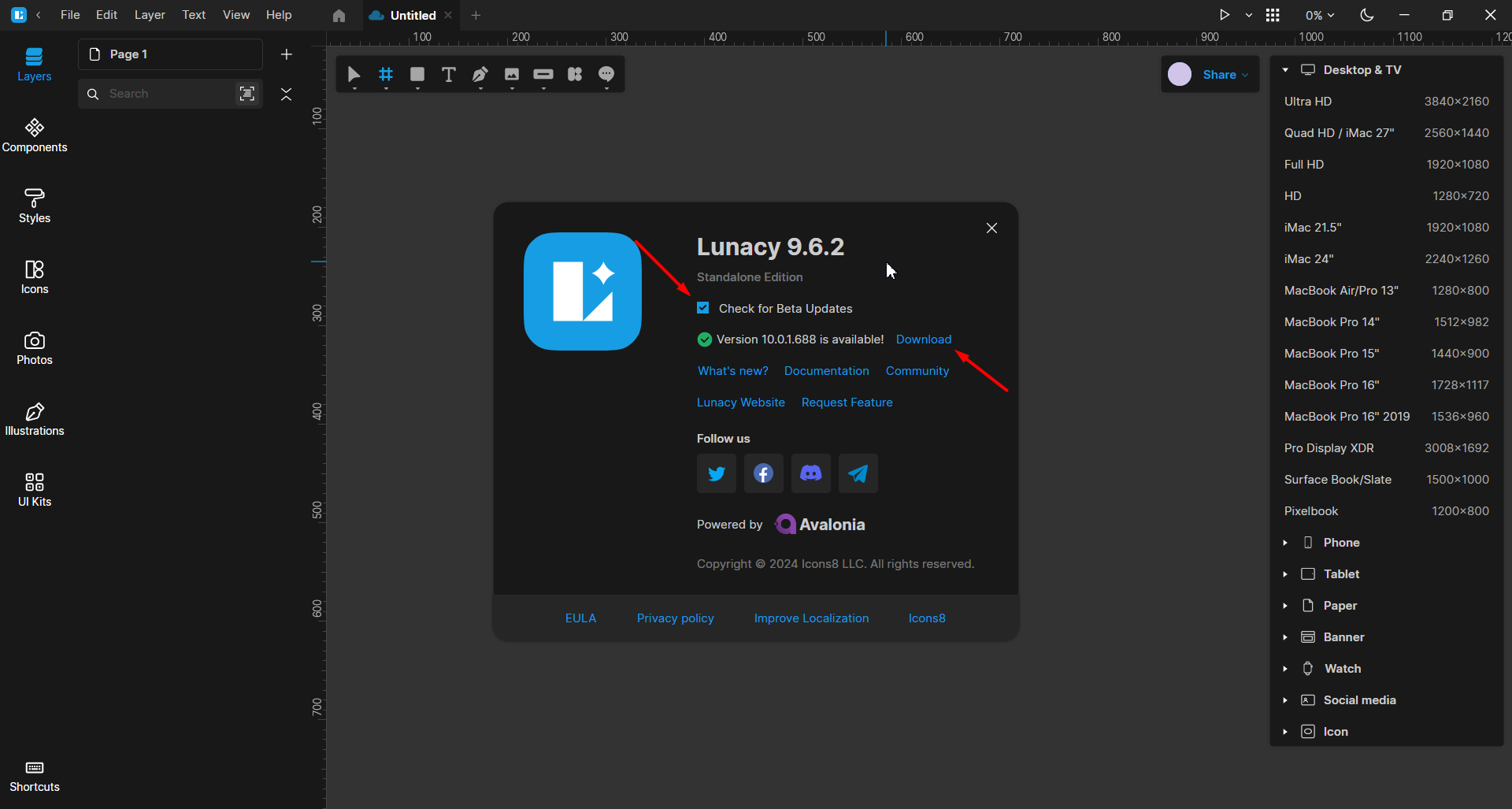Start the prototype play button
Screen dimensions: 1512x809
coord(1225,15)
